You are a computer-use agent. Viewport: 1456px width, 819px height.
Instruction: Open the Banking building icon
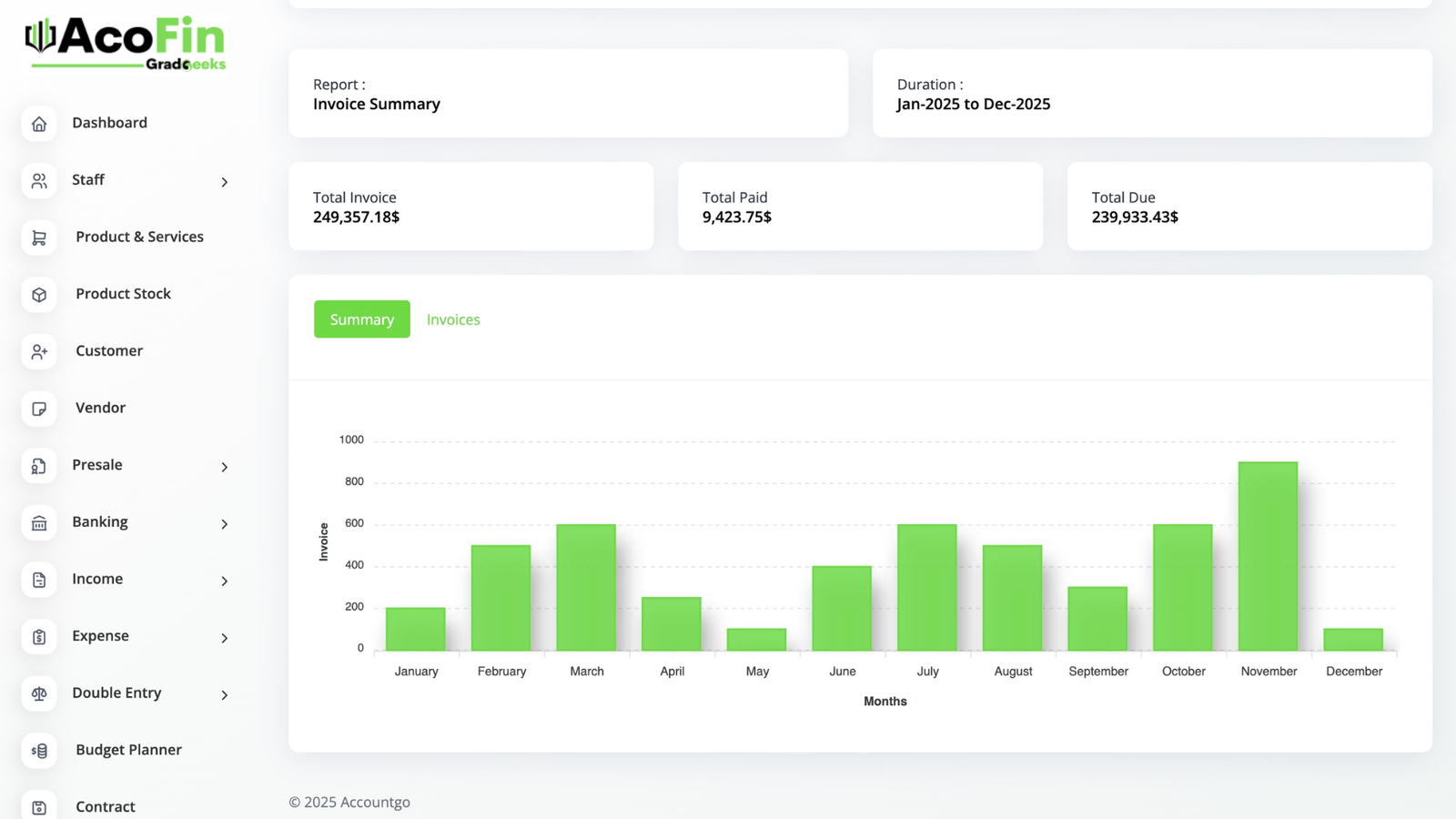pyautogui.click(x=39, y=522)
